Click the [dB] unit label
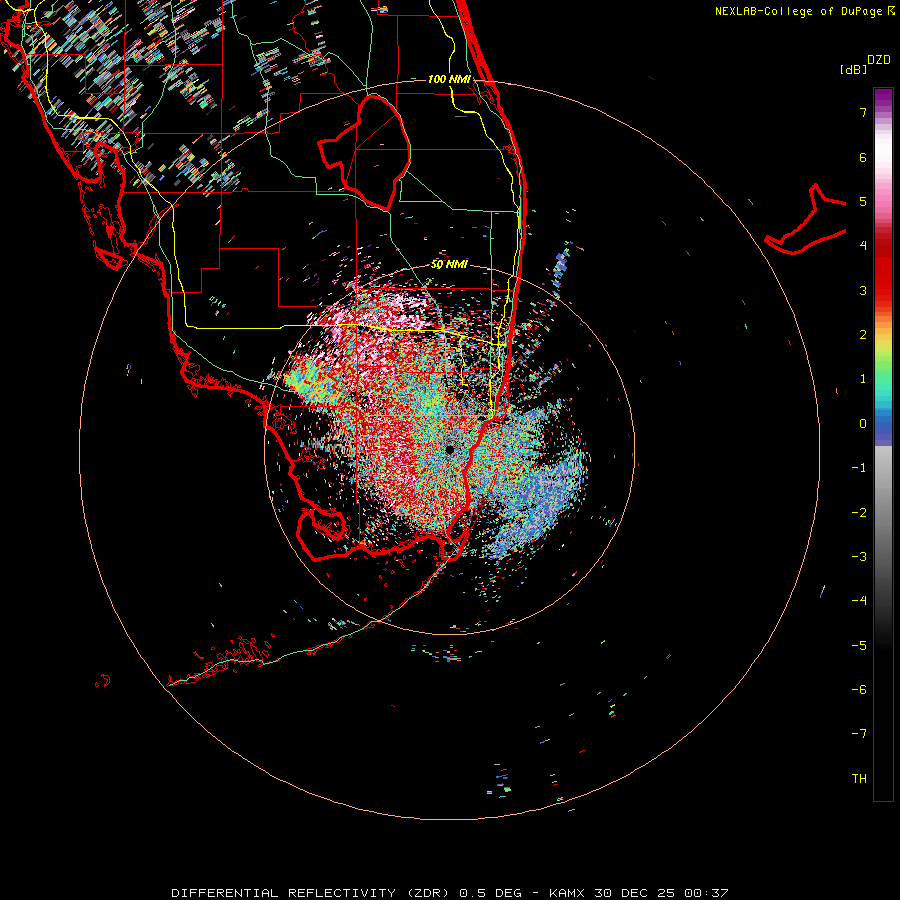900x900 pixels. point(853,70)
